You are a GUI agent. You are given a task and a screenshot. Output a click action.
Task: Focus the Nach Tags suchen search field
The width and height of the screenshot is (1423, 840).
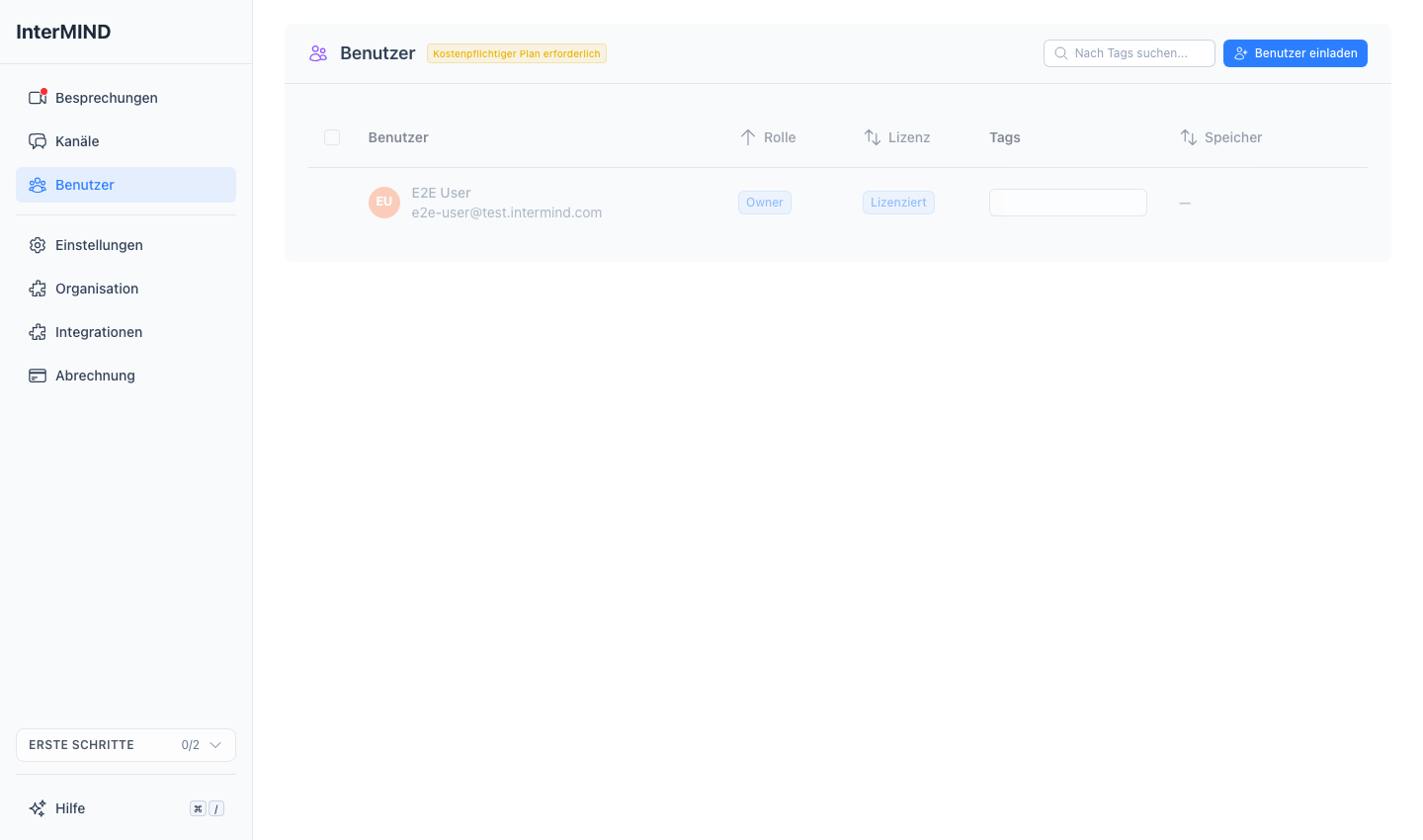pyautogui.click(x=1130, y=53)
